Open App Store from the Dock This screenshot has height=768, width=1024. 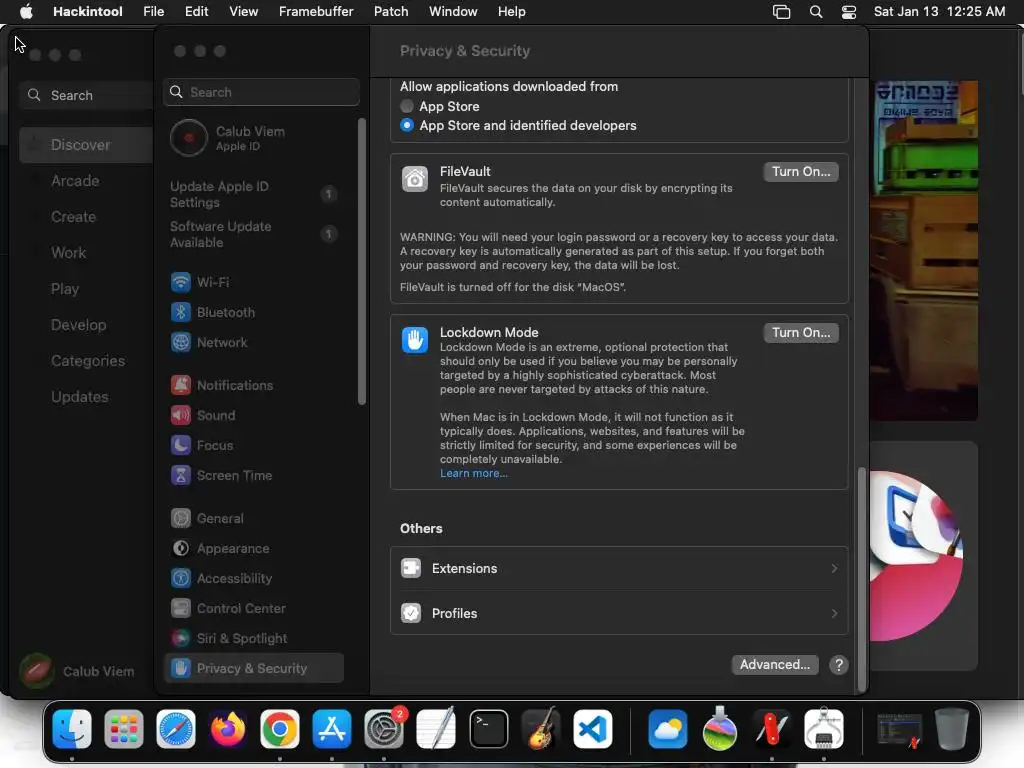coord(332,729)
